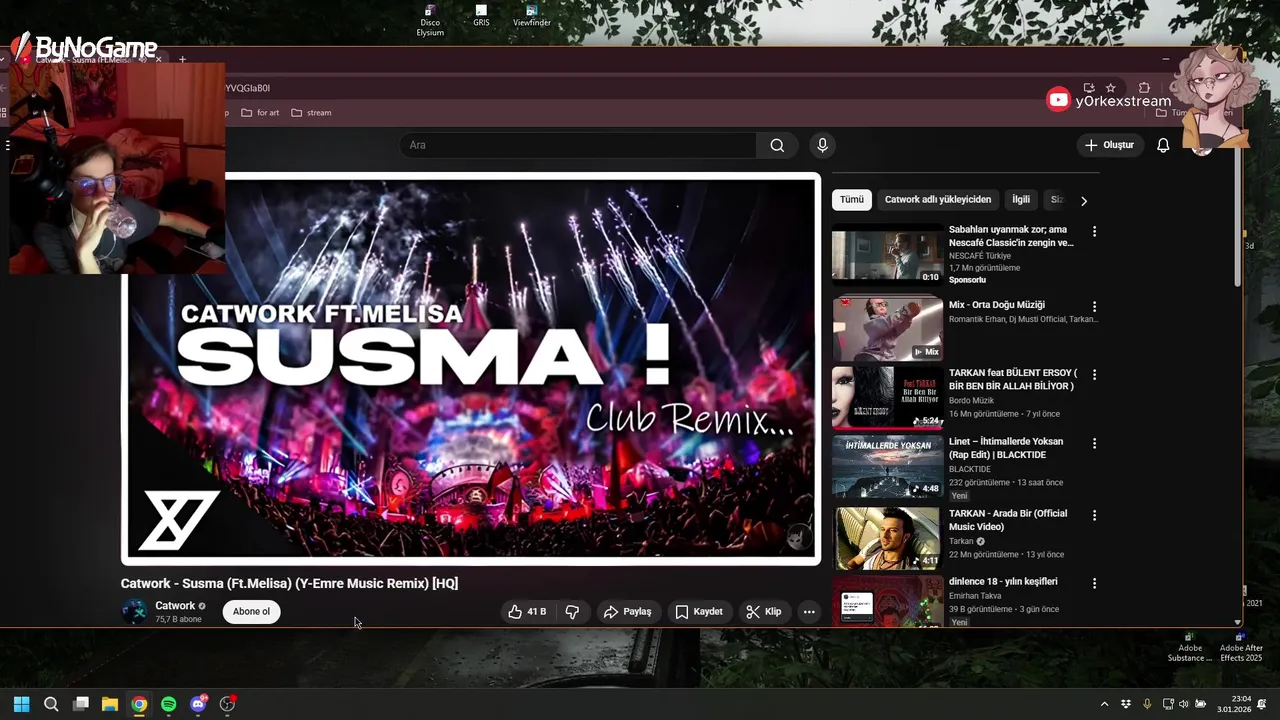Open OBS Studio from the taskbar

coord(228,704)
